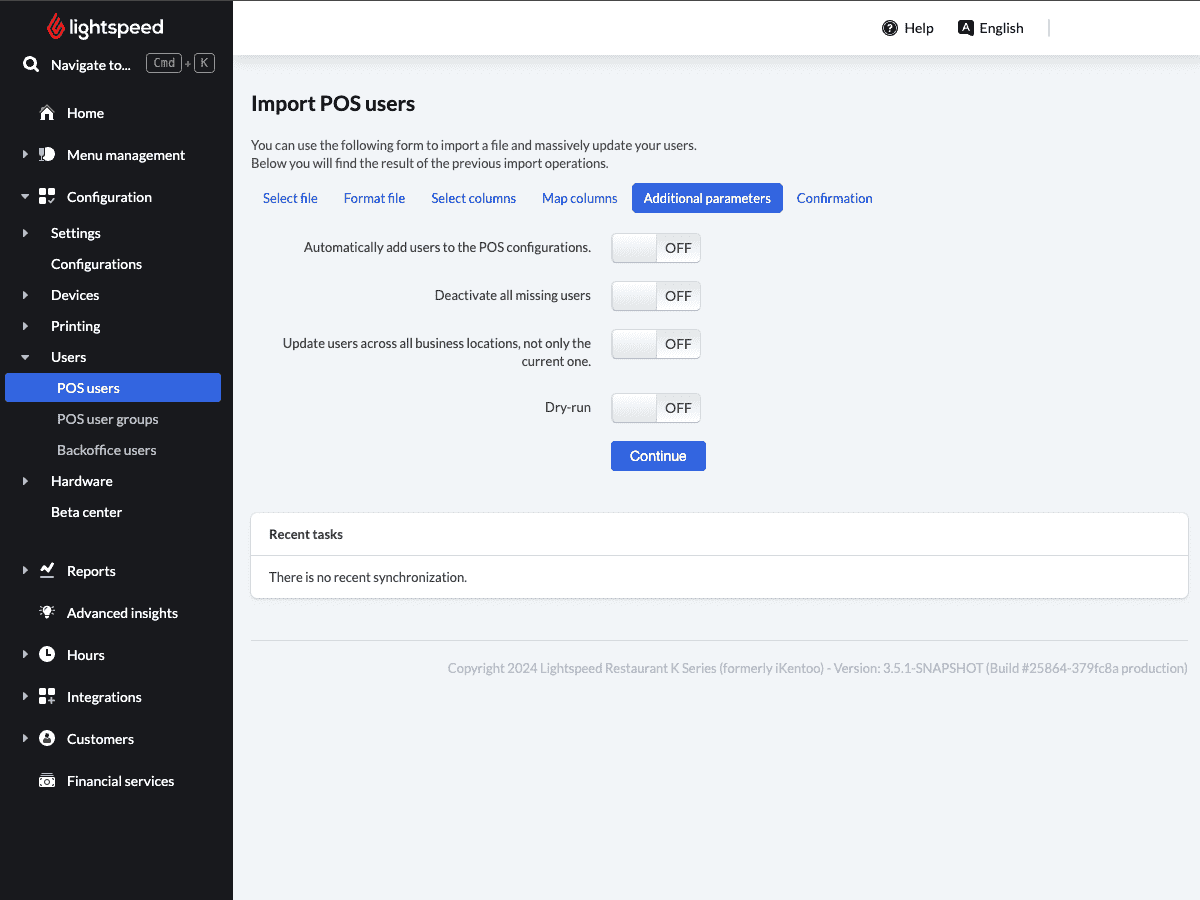The image size is (1200, 900).
Task: Expand the Hardware submenu arrow
Action: [25, 481]
